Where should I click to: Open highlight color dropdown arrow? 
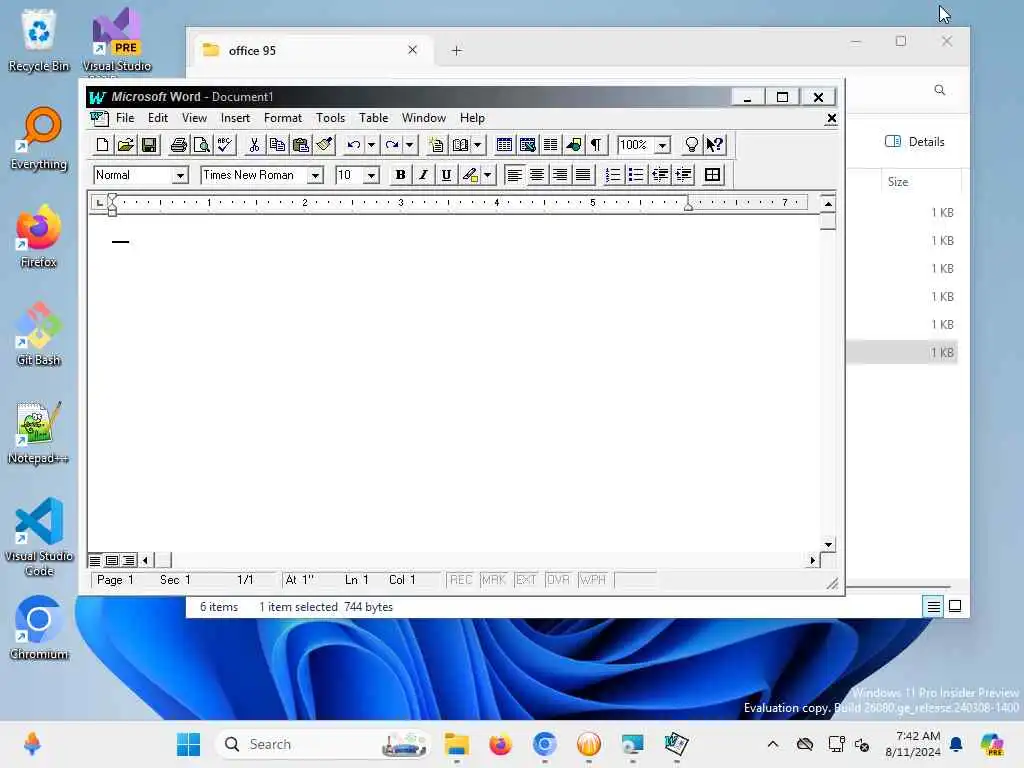click(487, 175)
